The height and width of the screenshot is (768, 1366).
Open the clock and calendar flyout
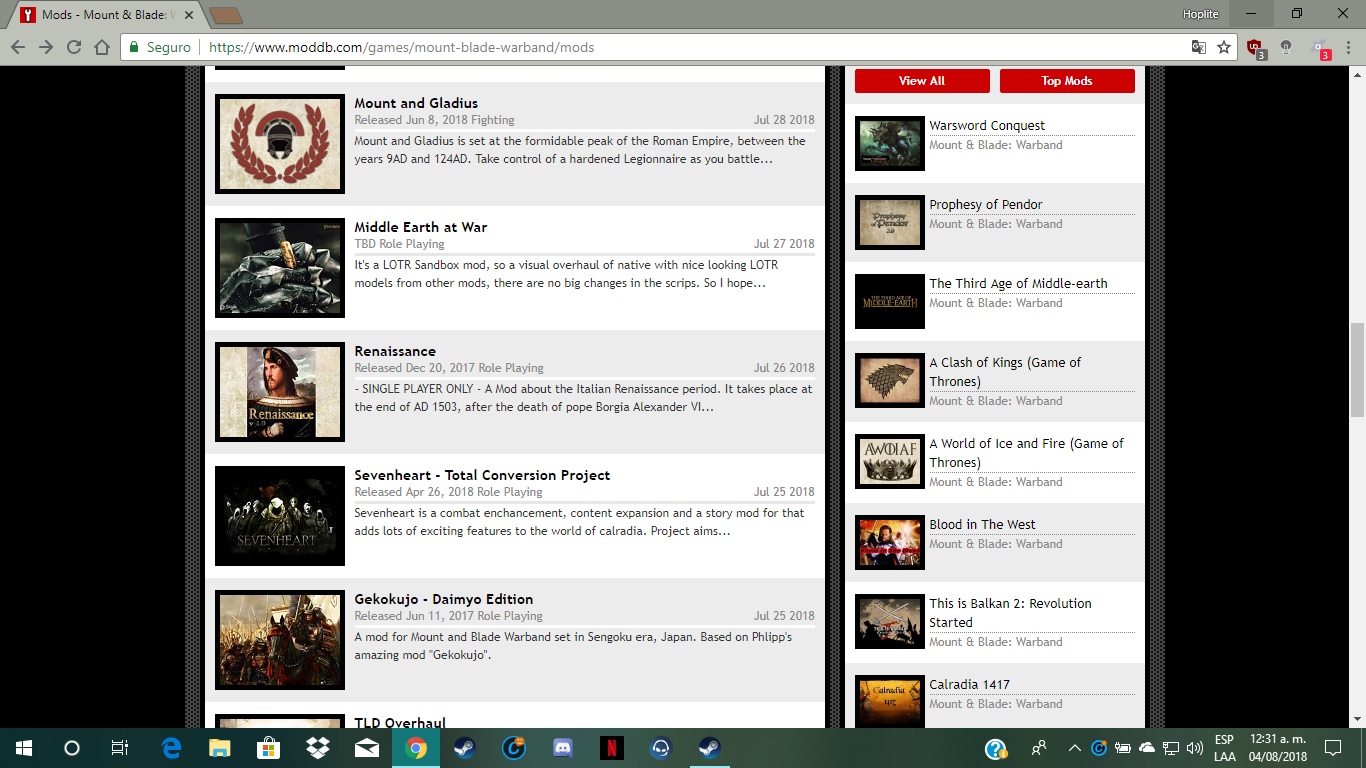click(1277, 748)
